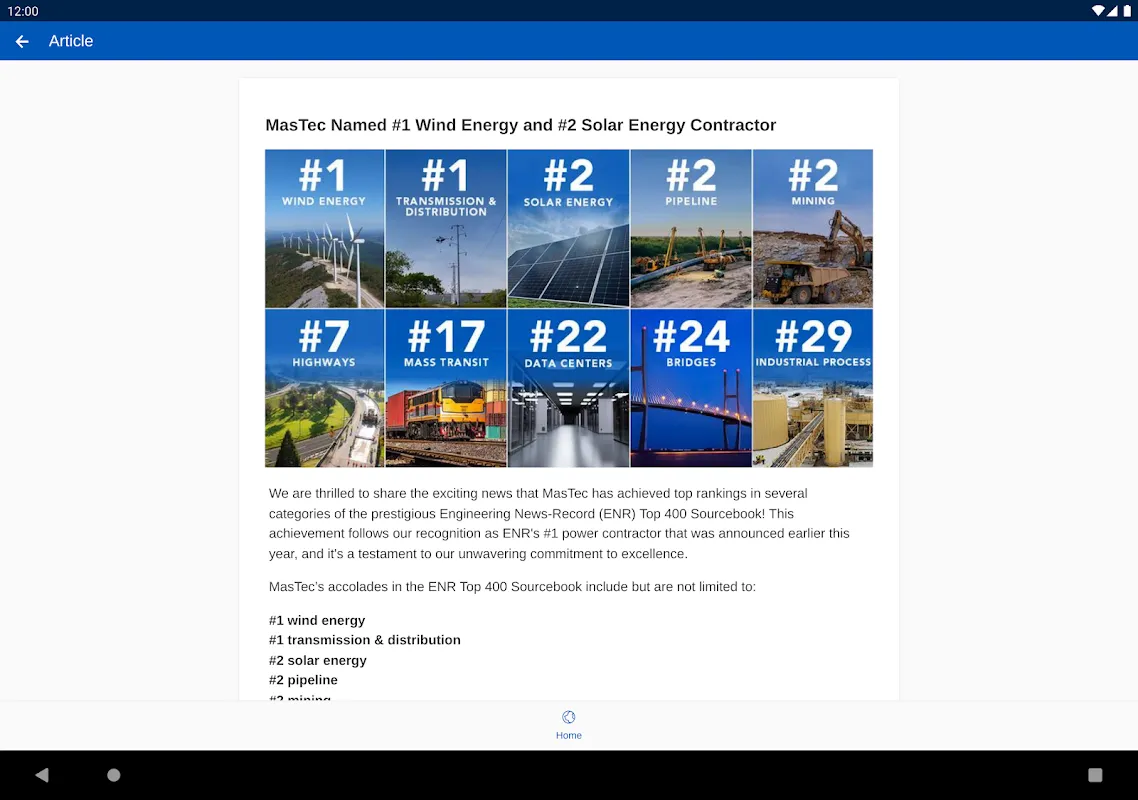Viewport: 1138px width, 800px height.
Task: Open the #1 Wind Energy image tile
Action: click(324, 229)
